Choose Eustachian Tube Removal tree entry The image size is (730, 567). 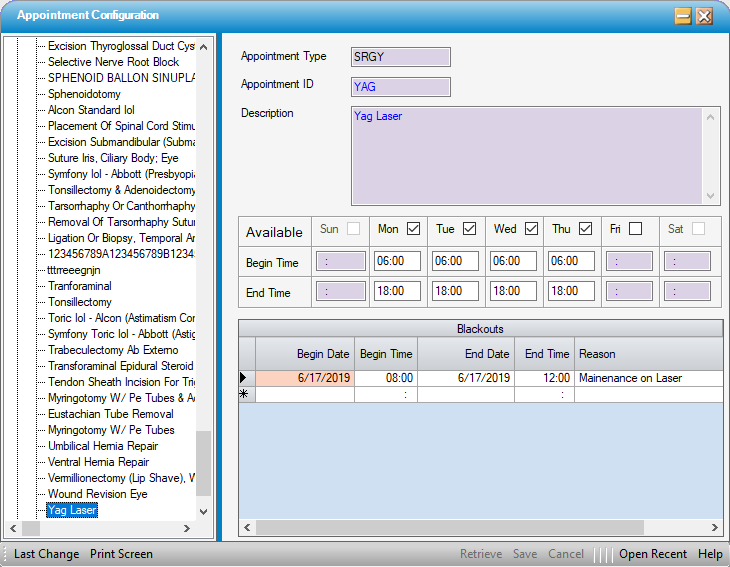click(x=110, y=414)
